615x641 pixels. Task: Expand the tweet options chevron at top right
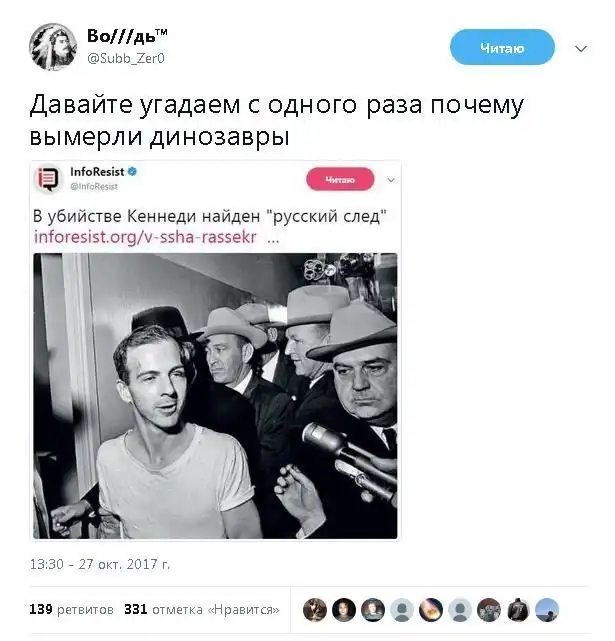581,49
